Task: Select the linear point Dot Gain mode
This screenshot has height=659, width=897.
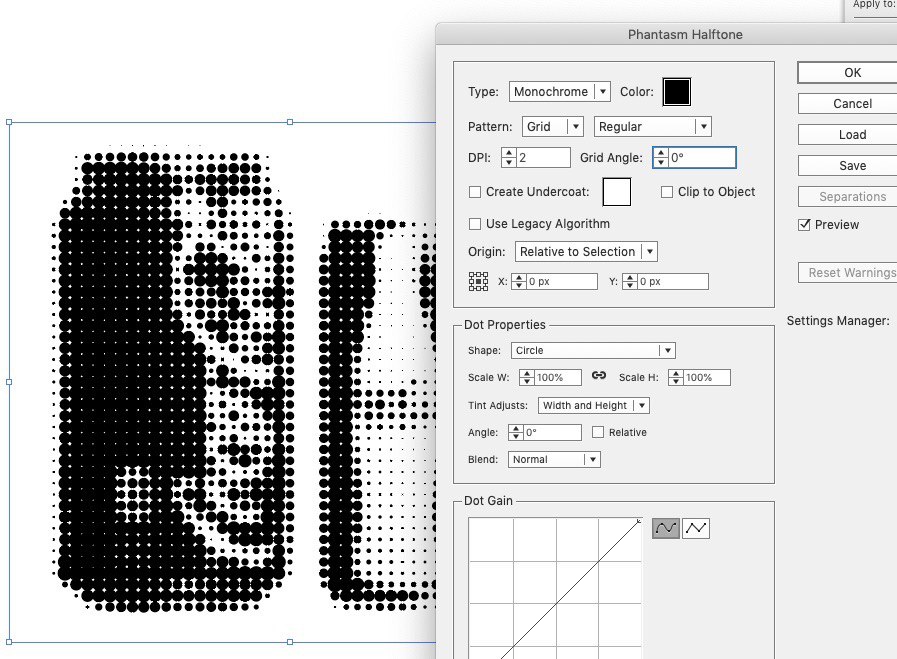Action: coord(696,528)
